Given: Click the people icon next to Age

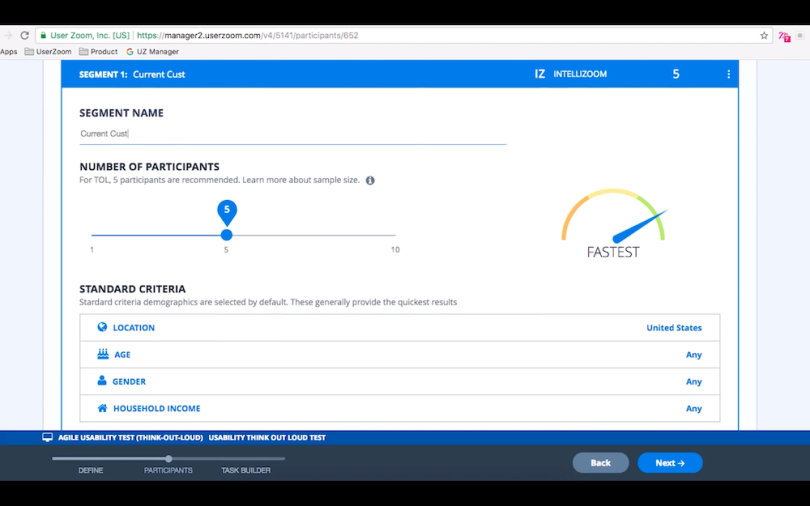Looking at the screenshot, I should click(102, 354).
